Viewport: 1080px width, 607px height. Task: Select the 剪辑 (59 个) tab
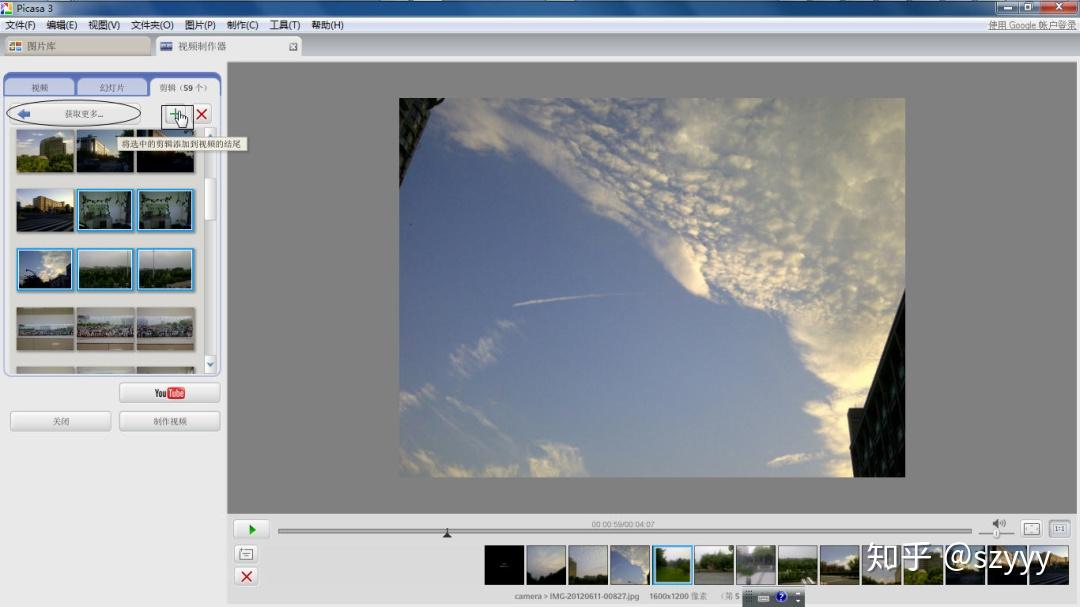pyautogui.click(x=183, y=88)
